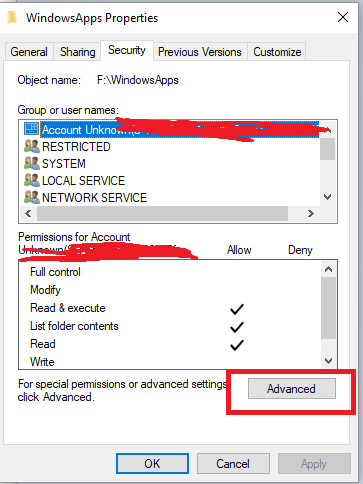Image resolution: width=363 pixels, height=484 pixels.
Task: Click the Read permission Allow checkmark
Action: [237, 345]
